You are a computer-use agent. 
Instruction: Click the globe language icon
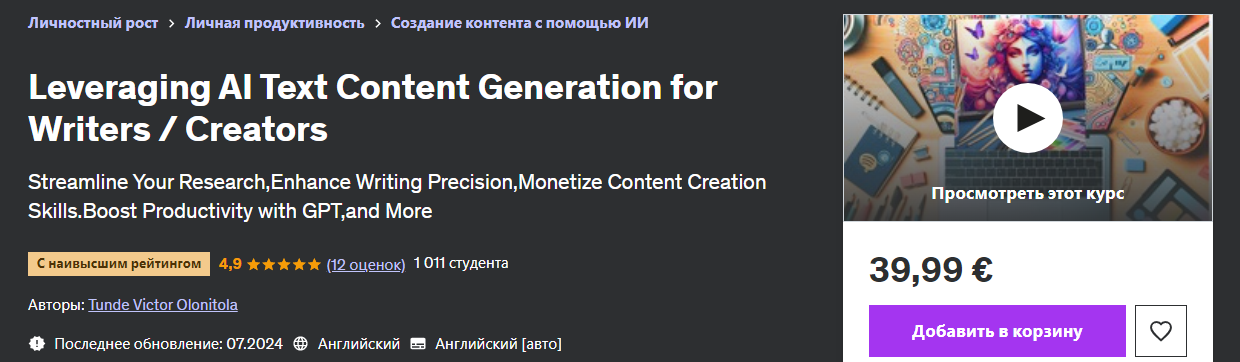click(300, 343)
